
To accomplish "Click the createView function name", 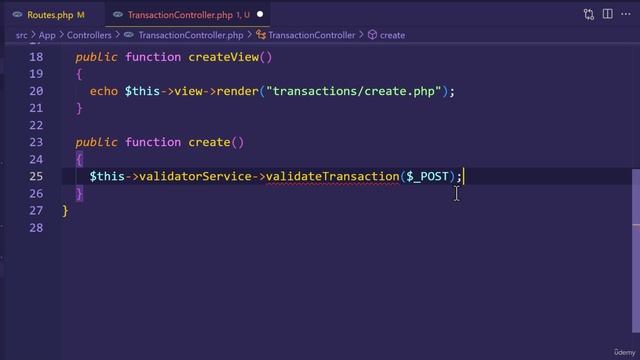I will click(224, 57).
